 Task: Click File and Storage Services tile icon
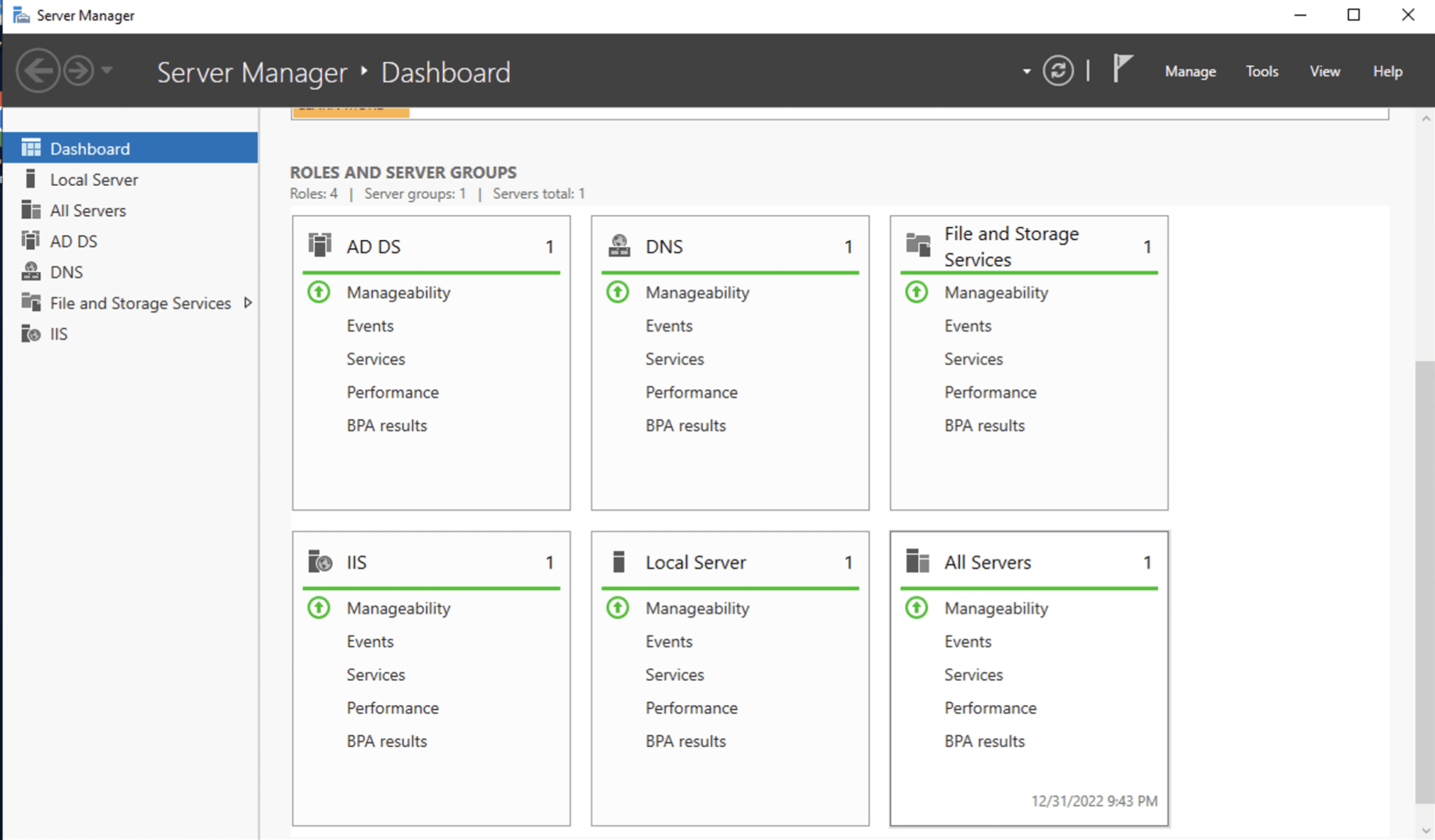coord(918,245)
